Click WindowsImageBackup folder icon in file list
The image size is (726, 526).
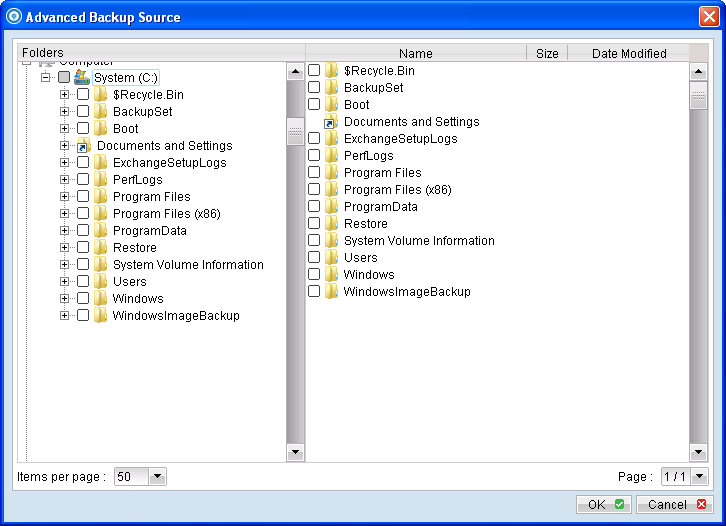(332, 291)
